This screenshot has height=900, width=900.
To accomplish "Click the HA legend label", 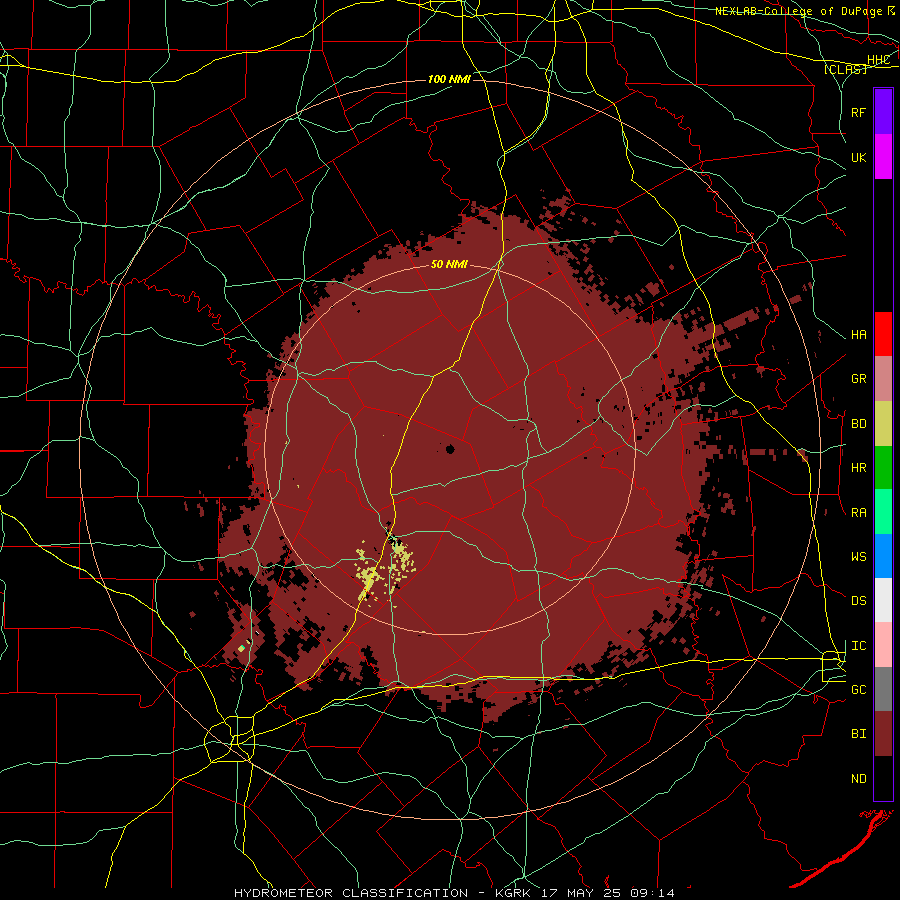I will tap(859, 335).
